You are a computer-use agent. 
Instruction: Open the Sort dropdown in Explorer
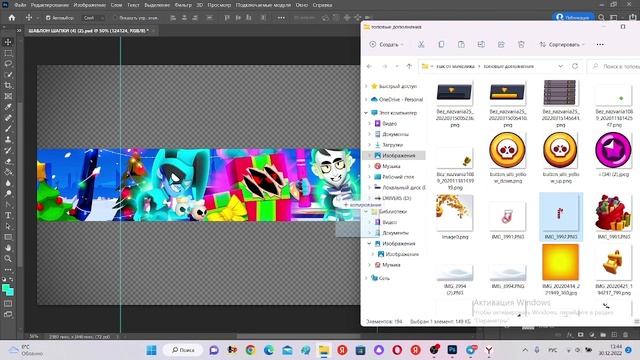pyautogui.click(x=562, y=44)
